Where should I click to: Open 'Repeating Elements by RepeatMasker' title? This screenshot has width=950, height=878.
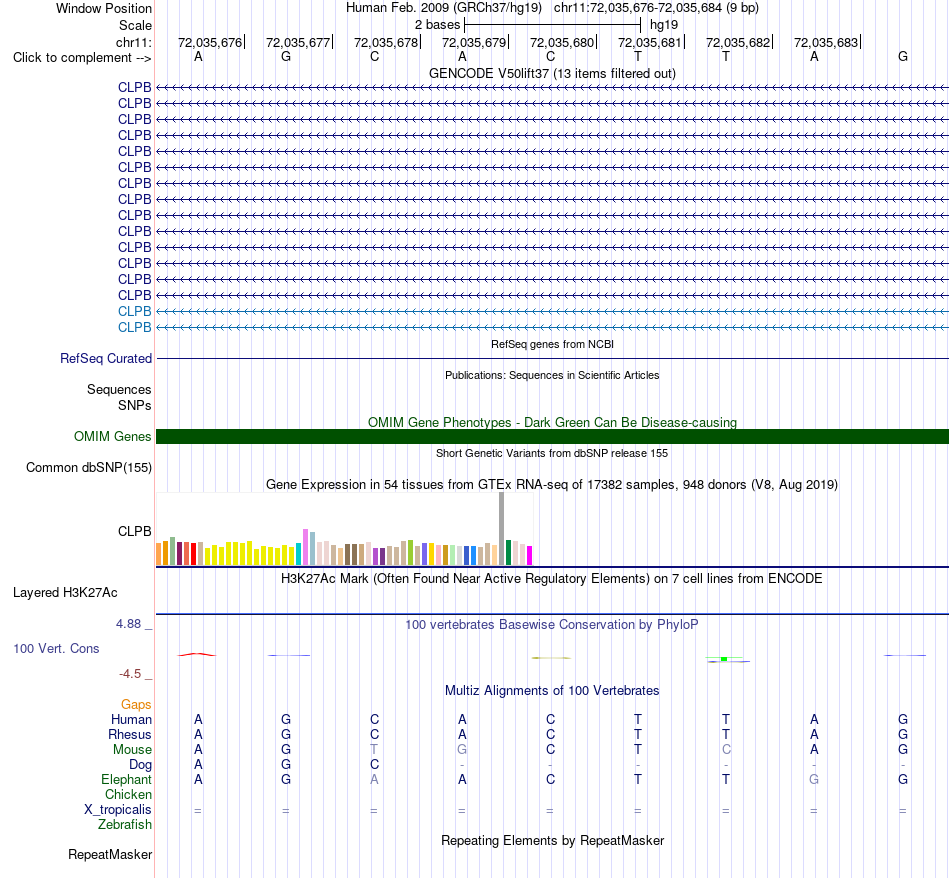click(552, 841)
